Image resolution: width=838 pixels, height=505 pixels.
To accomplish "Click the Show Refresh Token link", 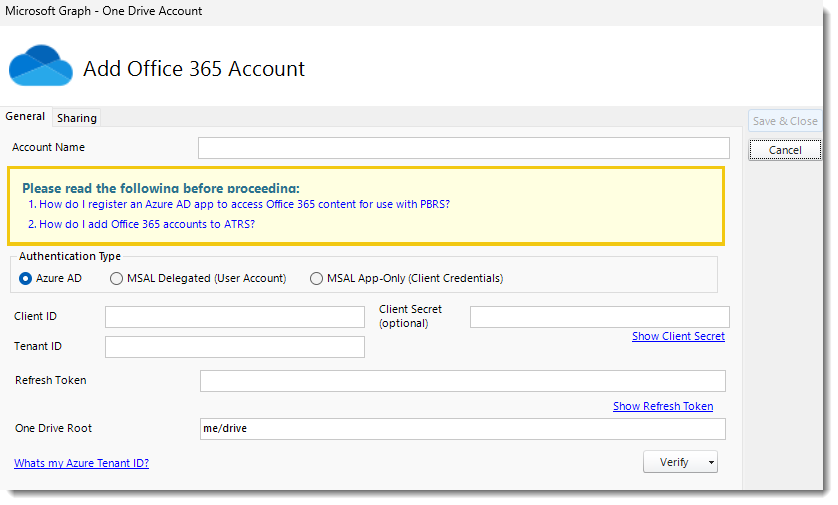I will [x=663, y=406].
